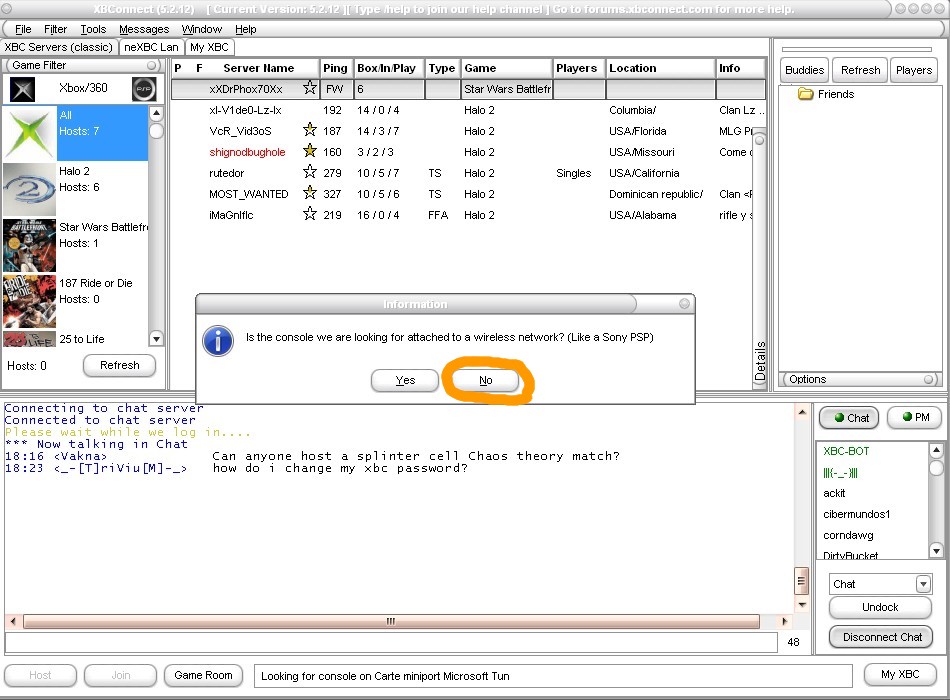
Task: Click the round Information dialog close button
Action: point(684,304)
